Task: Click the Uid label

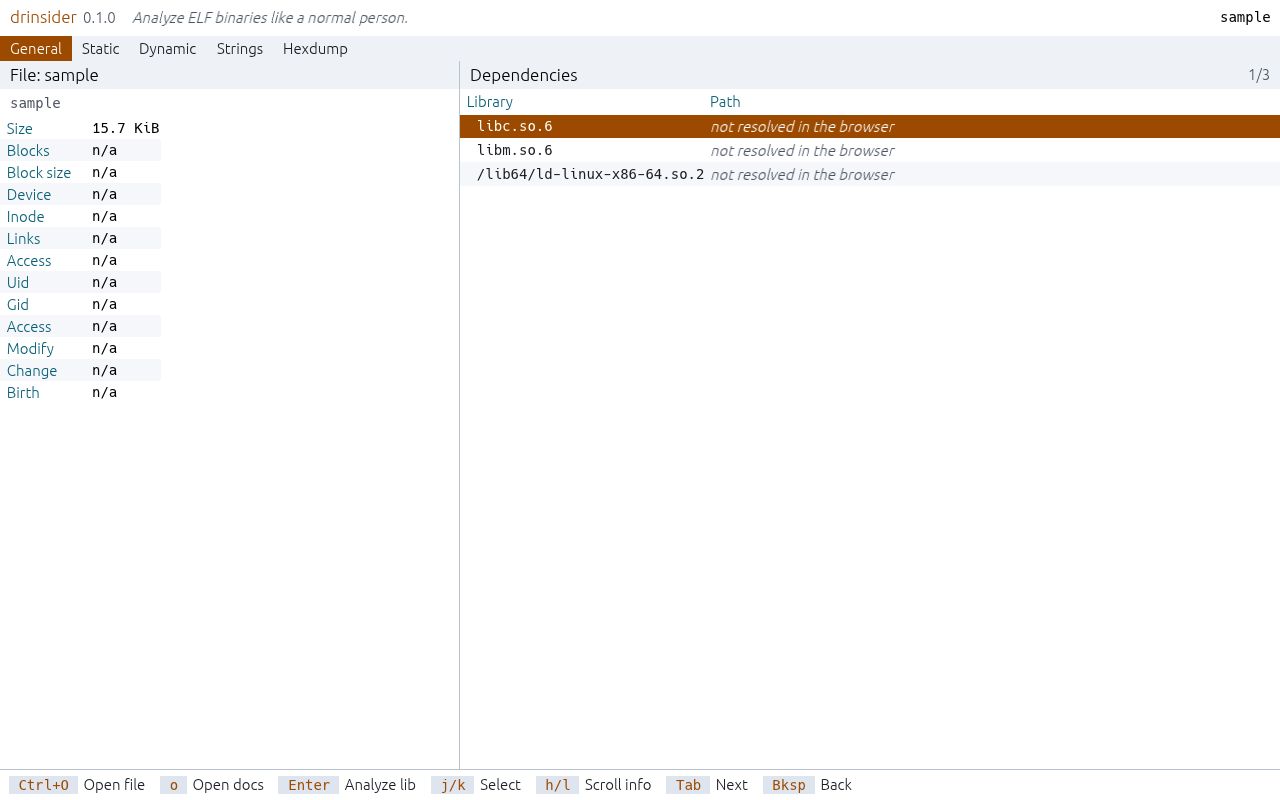Action: 18,283
